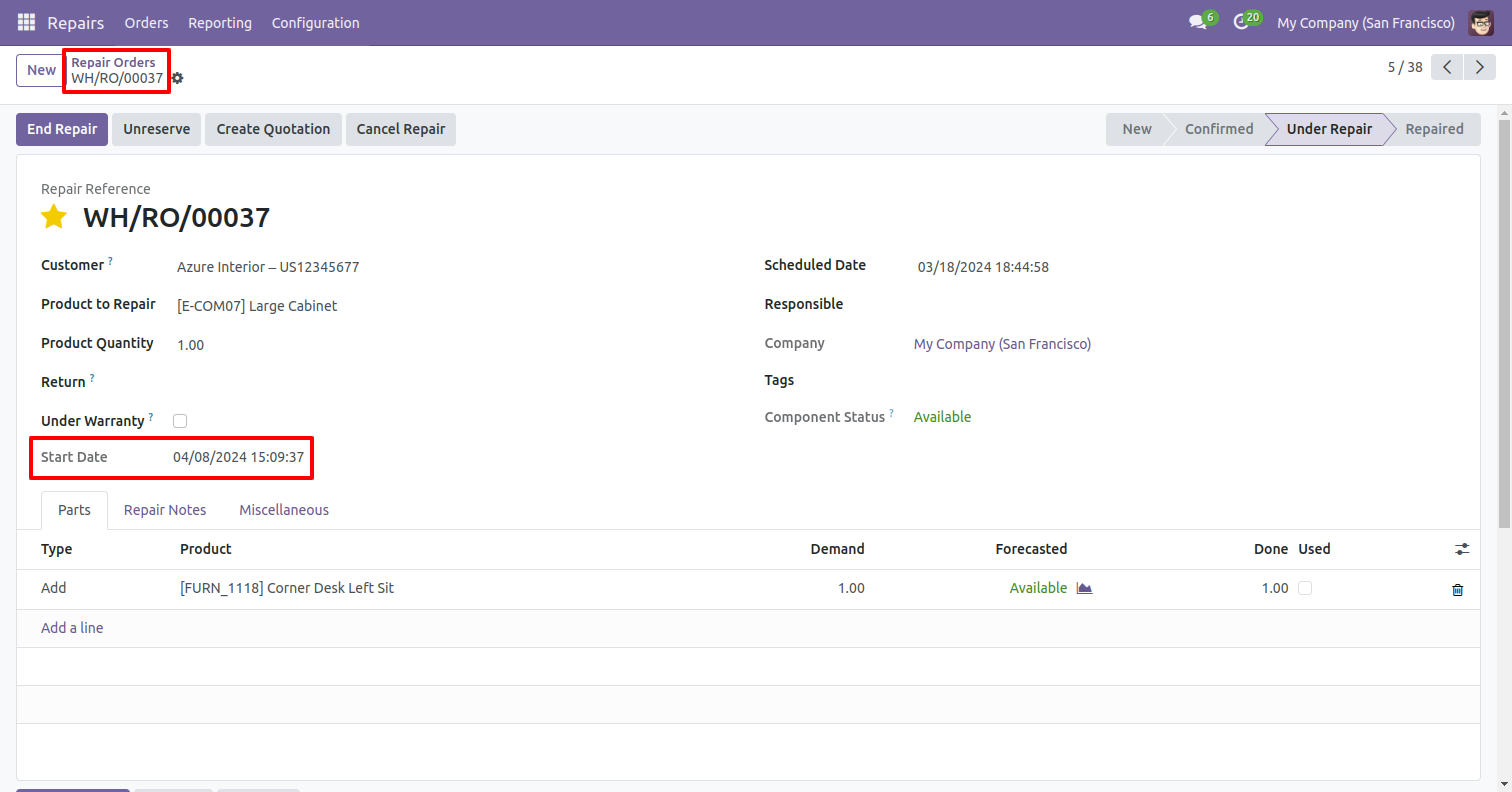Open the Configuration menu
Screen dimensions: 1512x792
coord(315,22)
